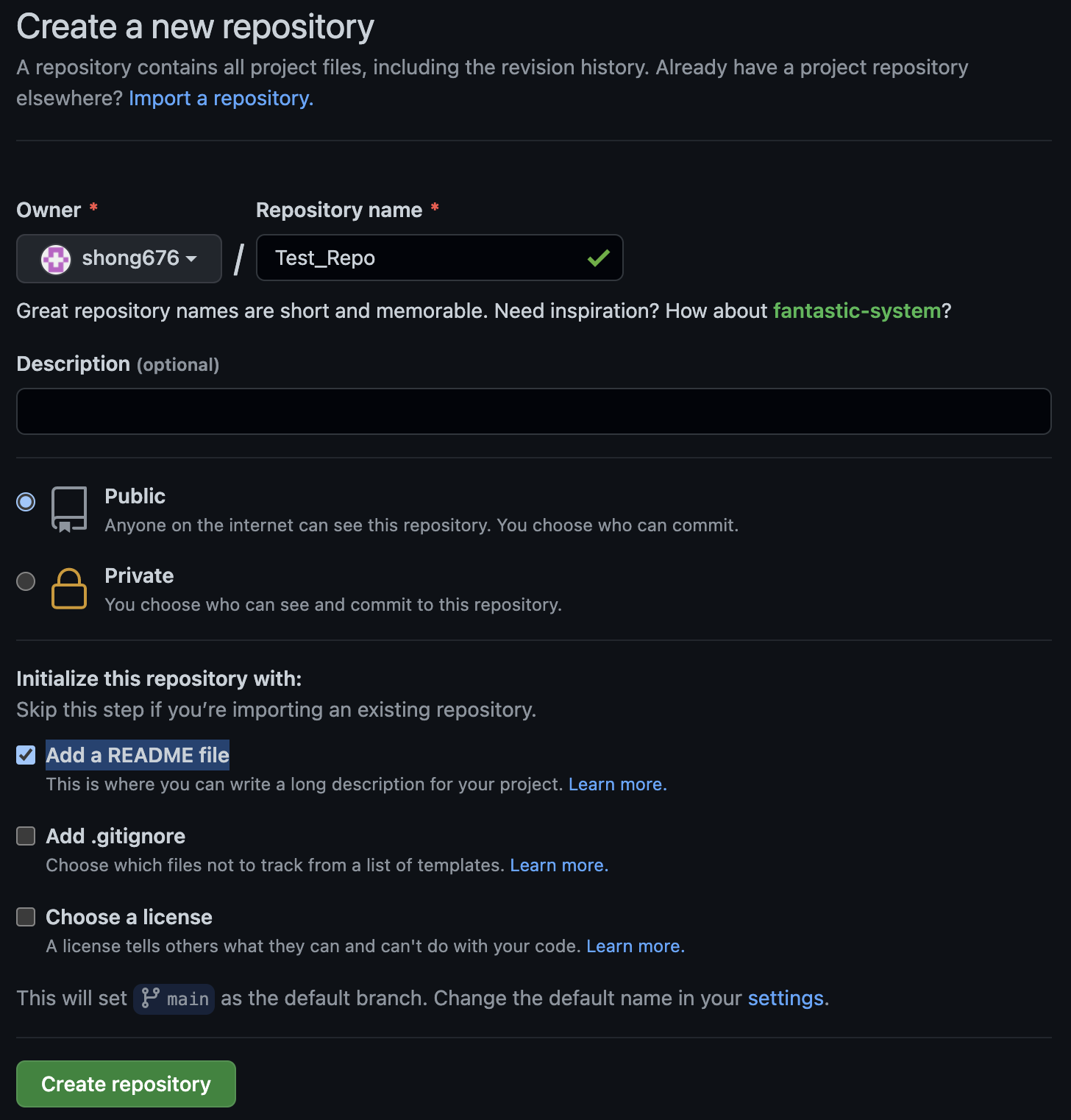
Task: Click the branch icon next to main badge
Action: (x=151, y=999)
